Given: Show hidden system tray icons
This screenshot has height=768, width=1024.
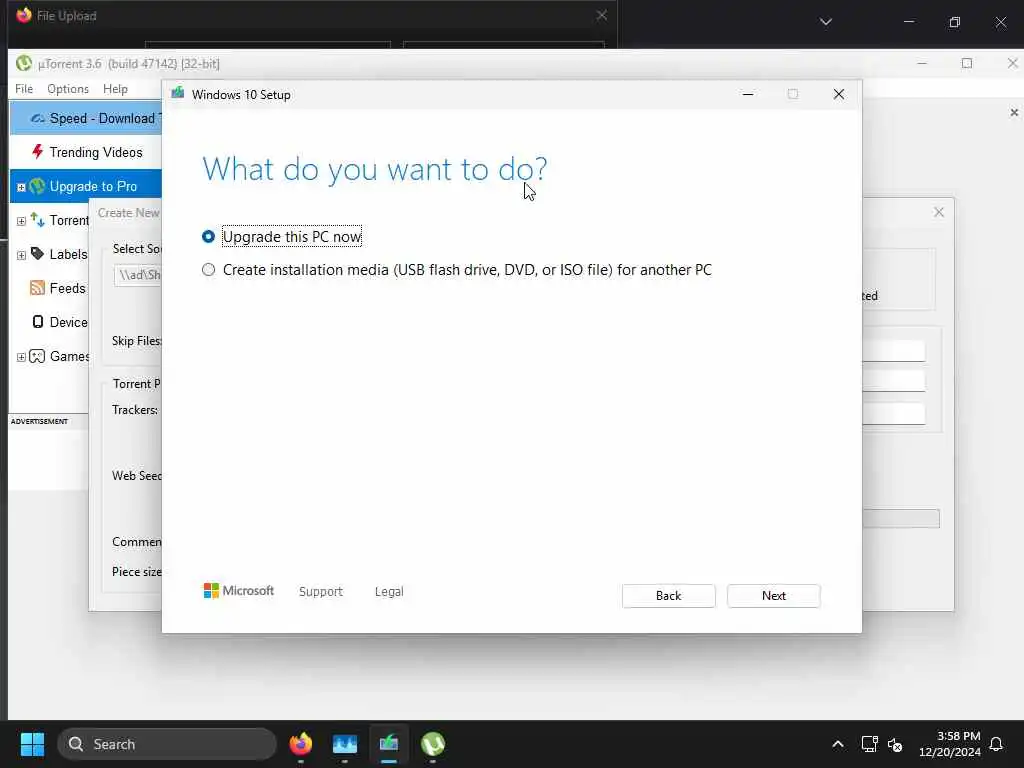Looking at the screenshot, I should click(x=838, y=744).
